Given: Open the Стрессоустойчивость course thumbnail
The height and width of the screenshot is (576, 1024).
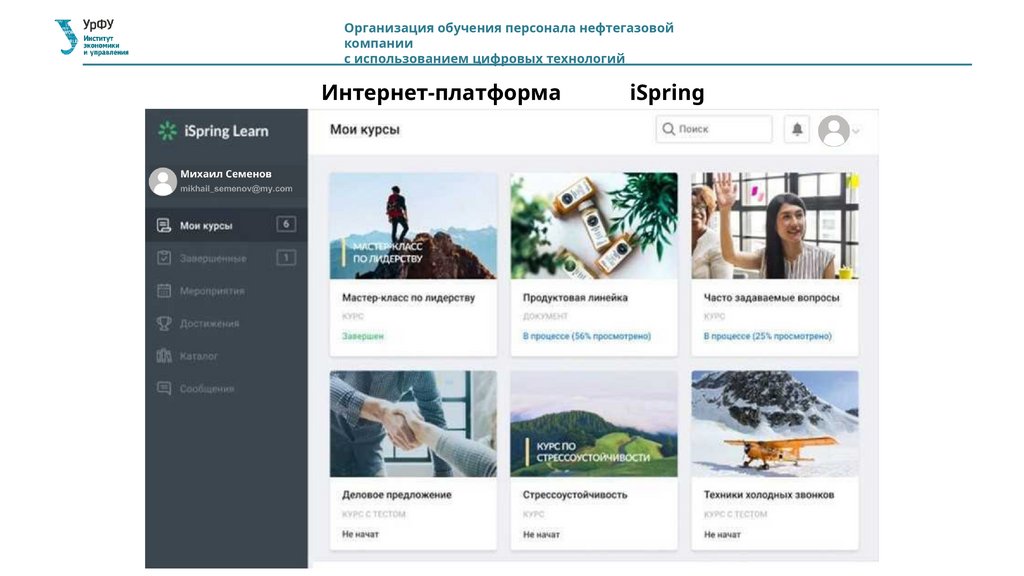Looking at the screenshot, I should (594, 424).
